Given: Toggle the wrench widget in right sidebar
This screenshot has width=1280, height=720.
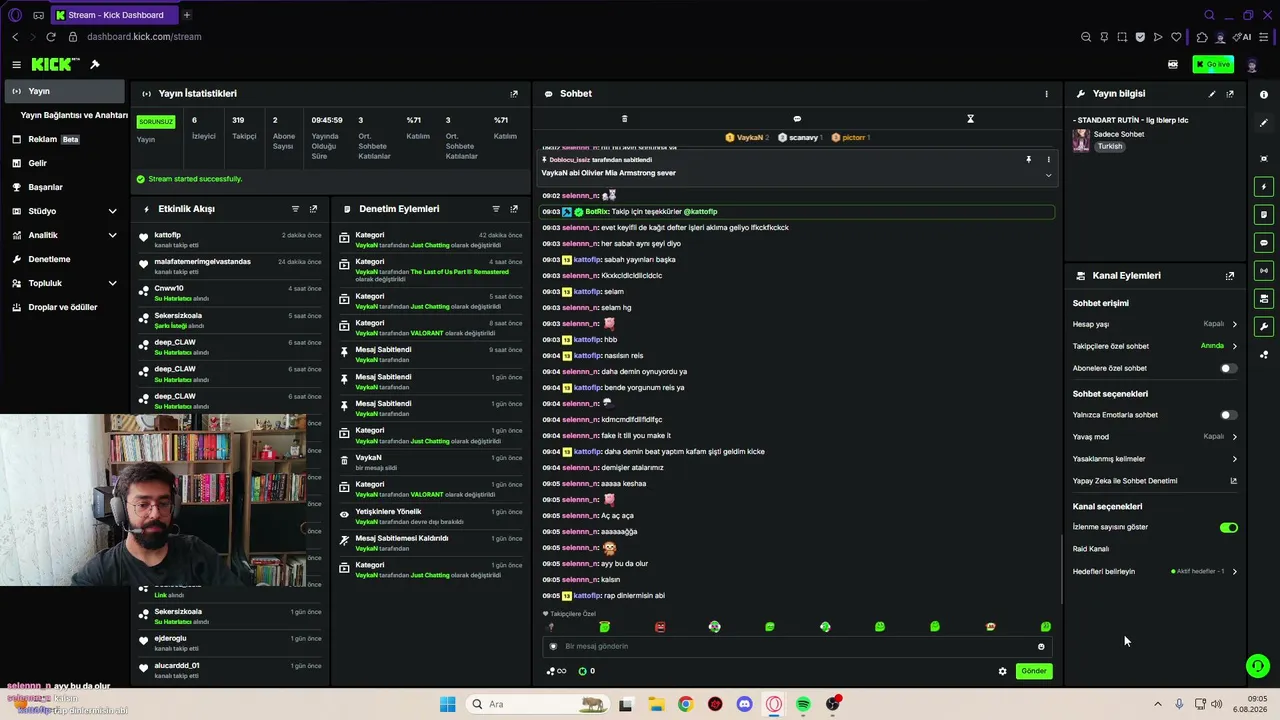Looking at the screenshot, I should click(1264, 326).
